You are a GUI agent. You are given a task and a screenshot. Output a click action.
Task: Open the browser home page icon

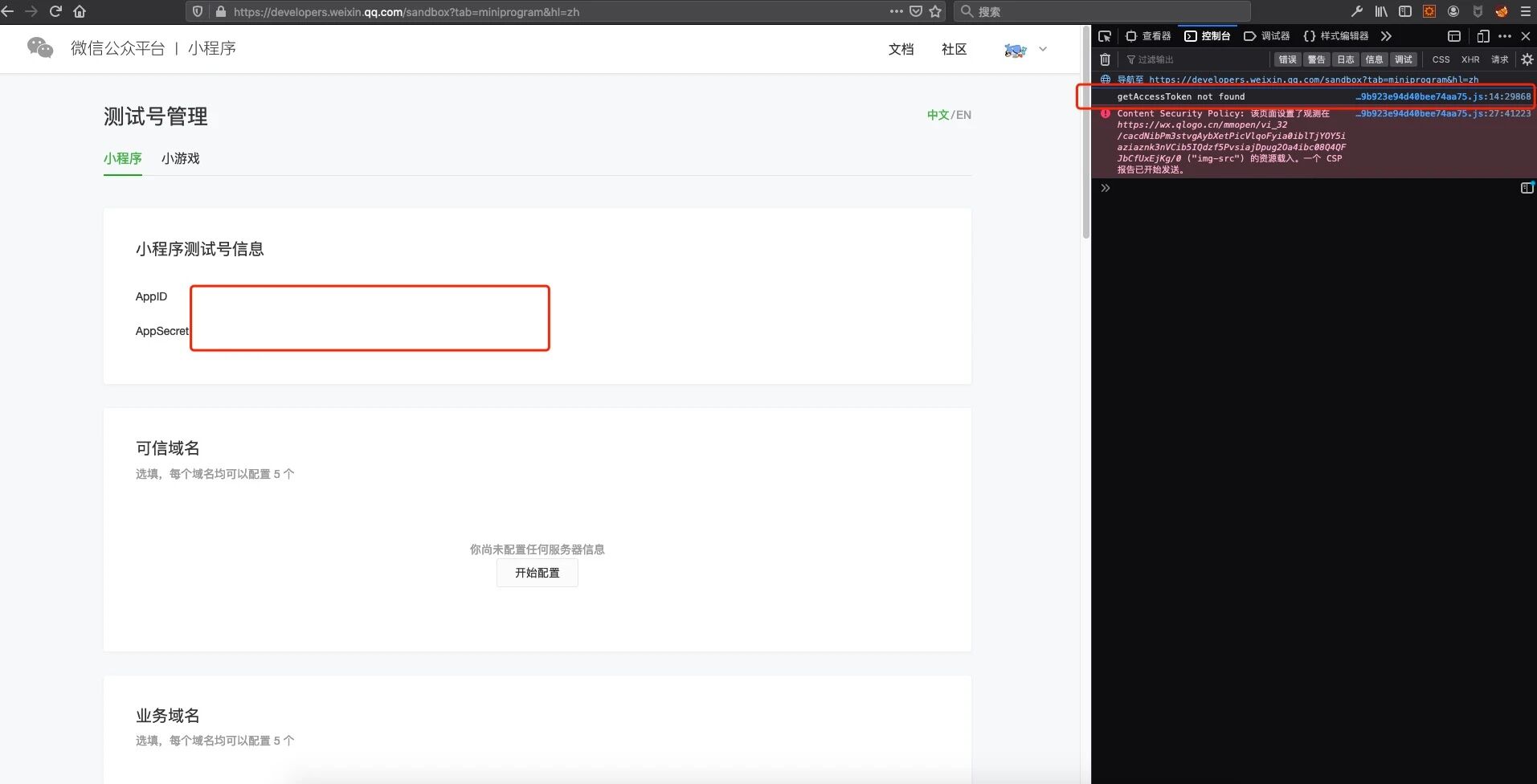coord(80,11)
